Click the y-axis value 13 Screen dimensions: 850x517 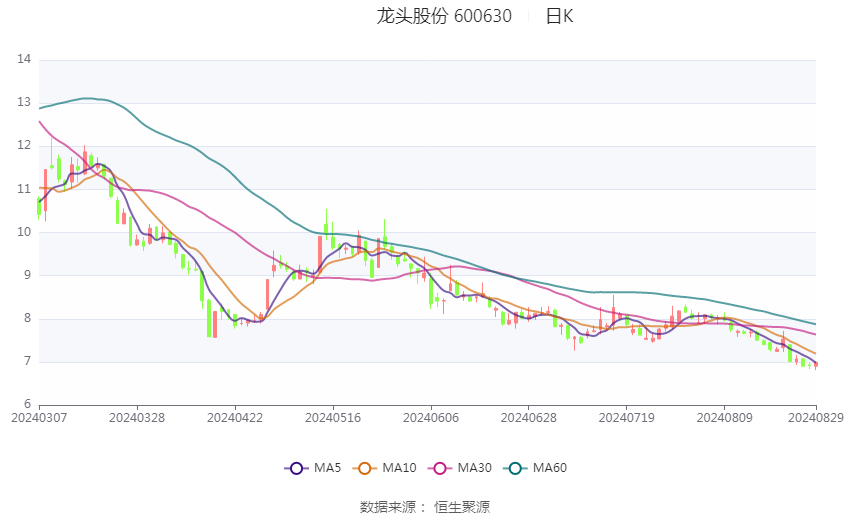coord(24,102)
